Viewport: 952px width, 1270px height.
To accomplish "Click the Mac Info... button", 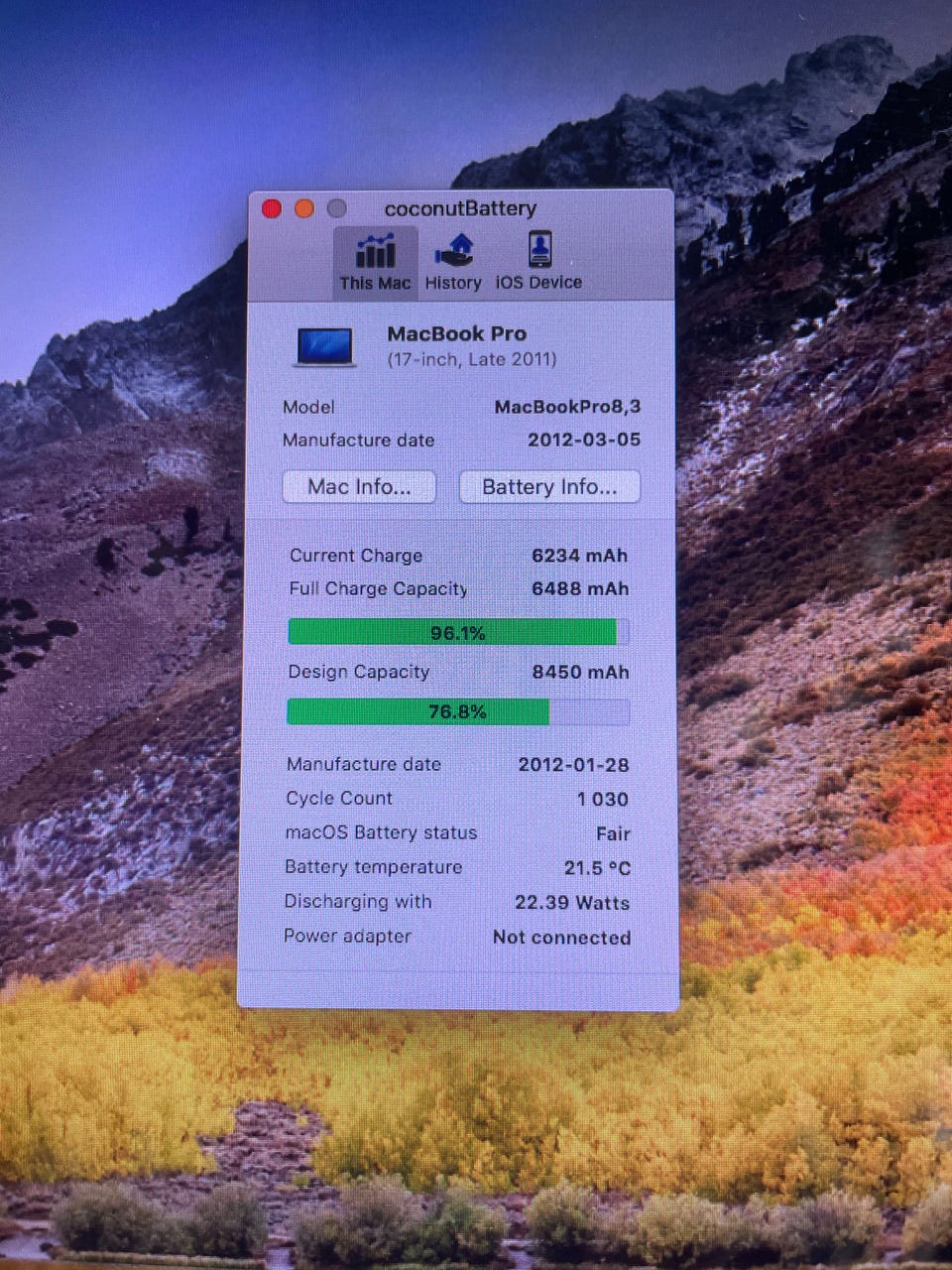I will [x=359, y=487].
